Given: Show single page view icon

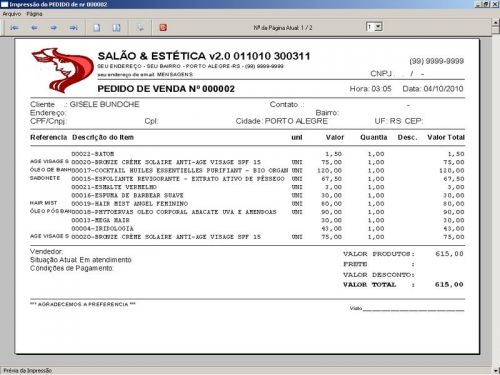Looking at the screenshot, I should [97, 28].
